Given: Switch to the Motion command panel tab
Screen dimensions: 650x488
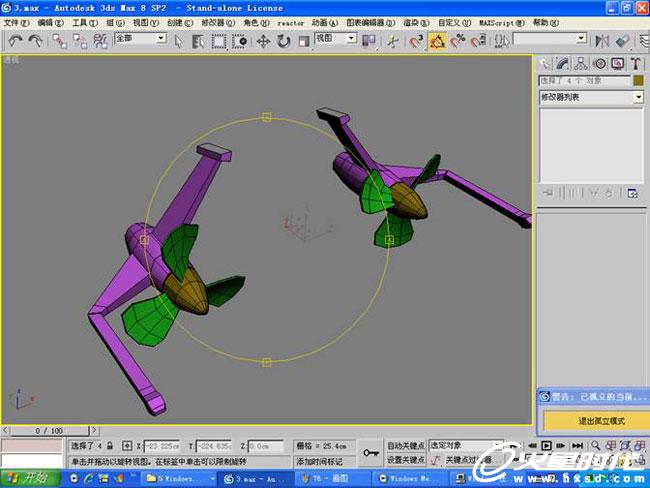Looking at the screenshot, I should click(x=599, y=63).
